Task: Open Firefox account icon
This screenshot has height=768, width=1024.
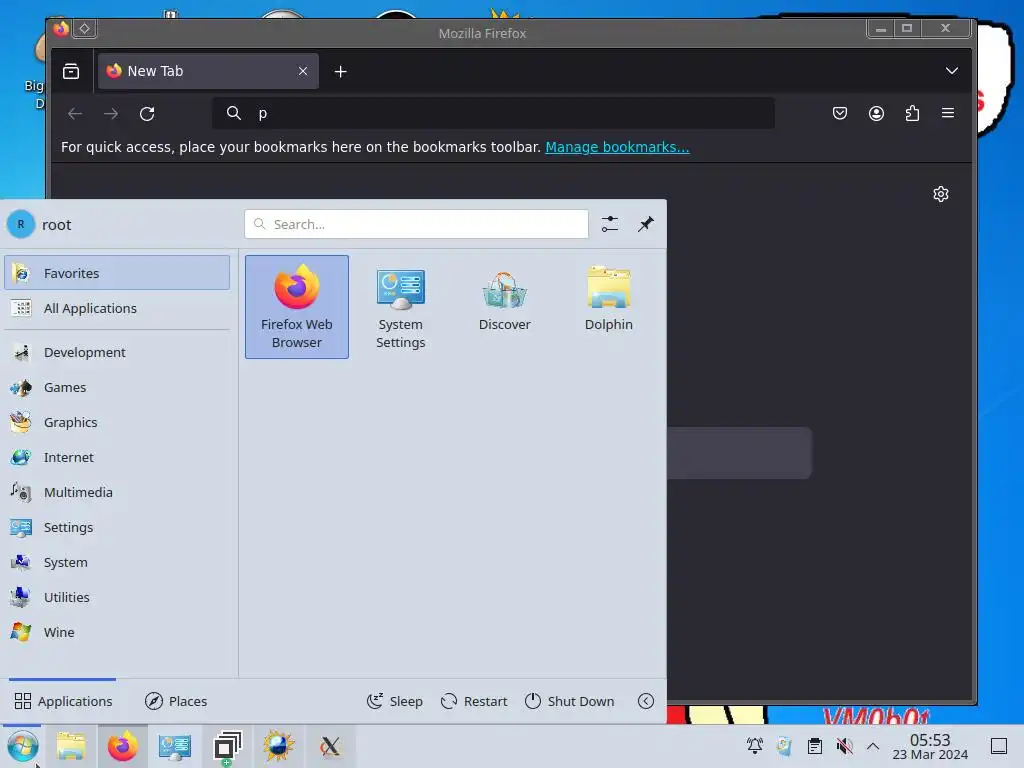Action: point(876,114)
